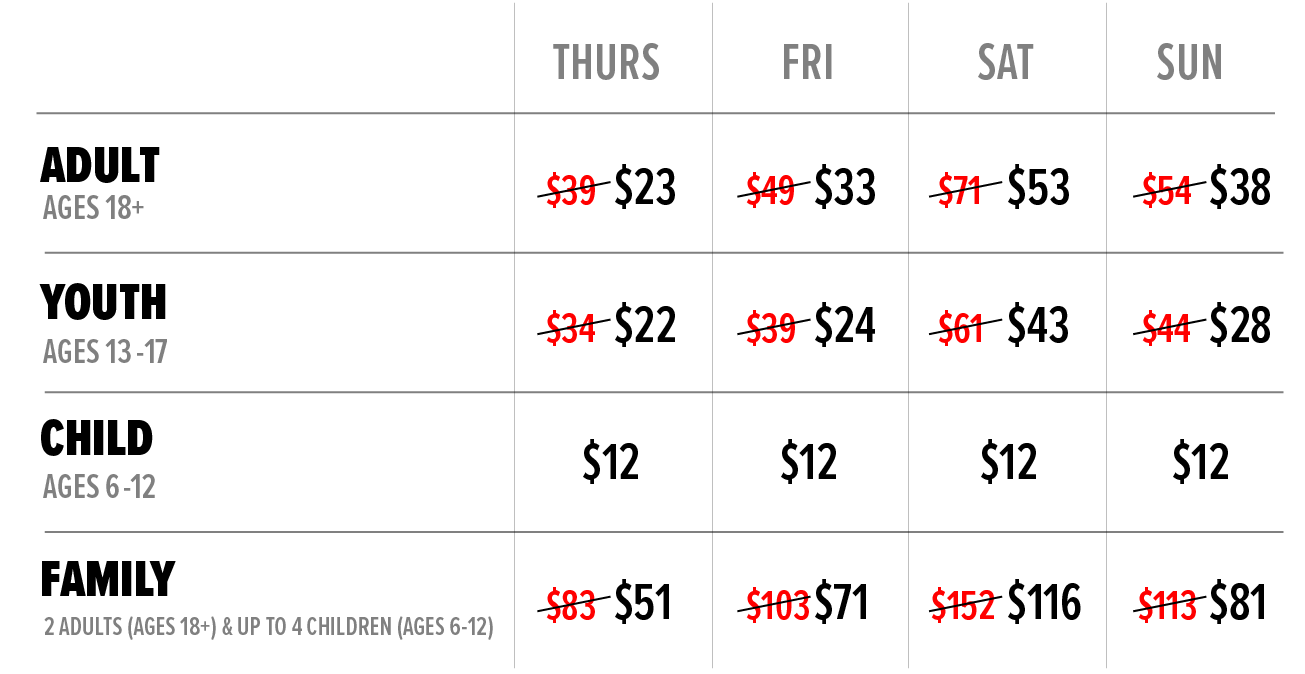Choose the SAT column header
The height and width of the screenshot is (674, 1305).
[x=1005, y=62]
